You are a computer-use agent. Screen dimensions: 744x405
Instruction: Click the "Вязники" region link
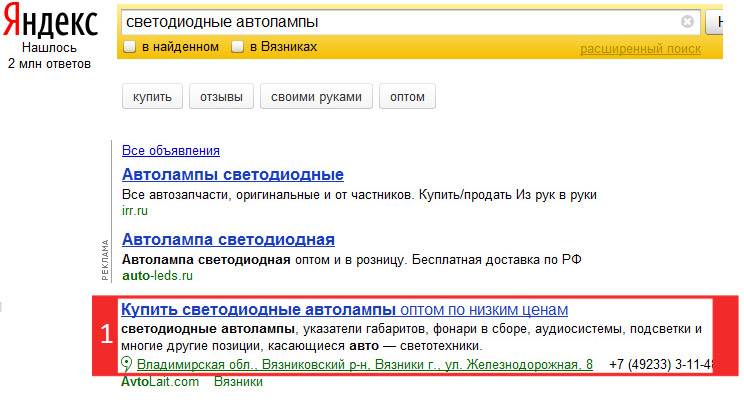click(x=238, y=382)
